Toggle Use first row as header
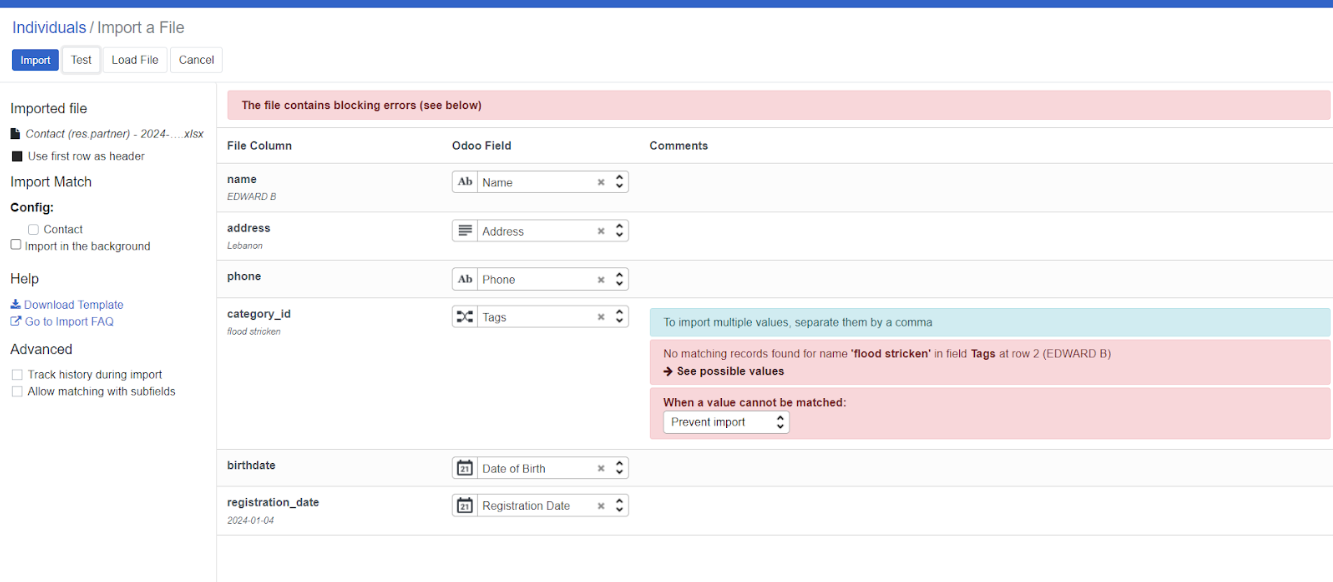This screenshot has width=1333, height=582. (x=17, y=156)
